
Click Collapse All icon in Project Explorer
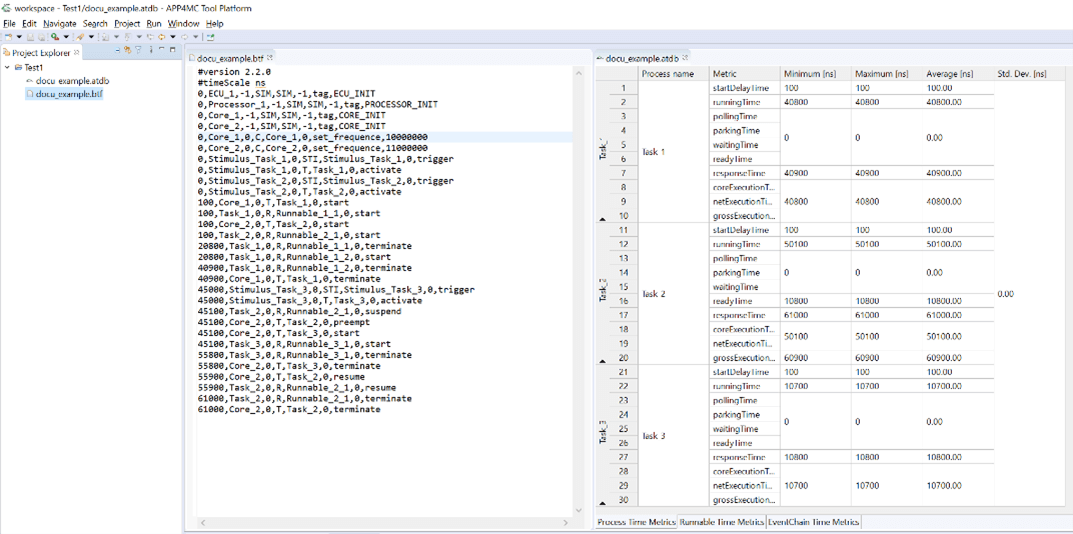point(118,50)
